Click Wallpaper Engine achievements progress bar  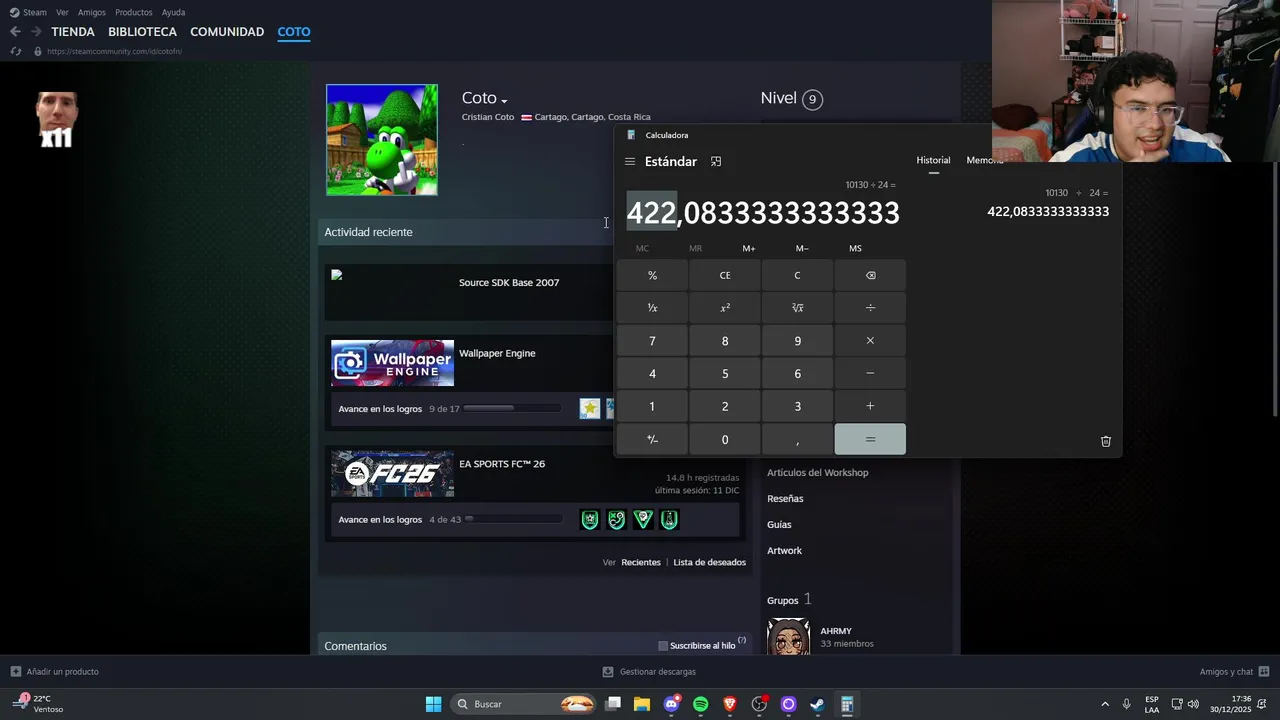click(513, 408)
